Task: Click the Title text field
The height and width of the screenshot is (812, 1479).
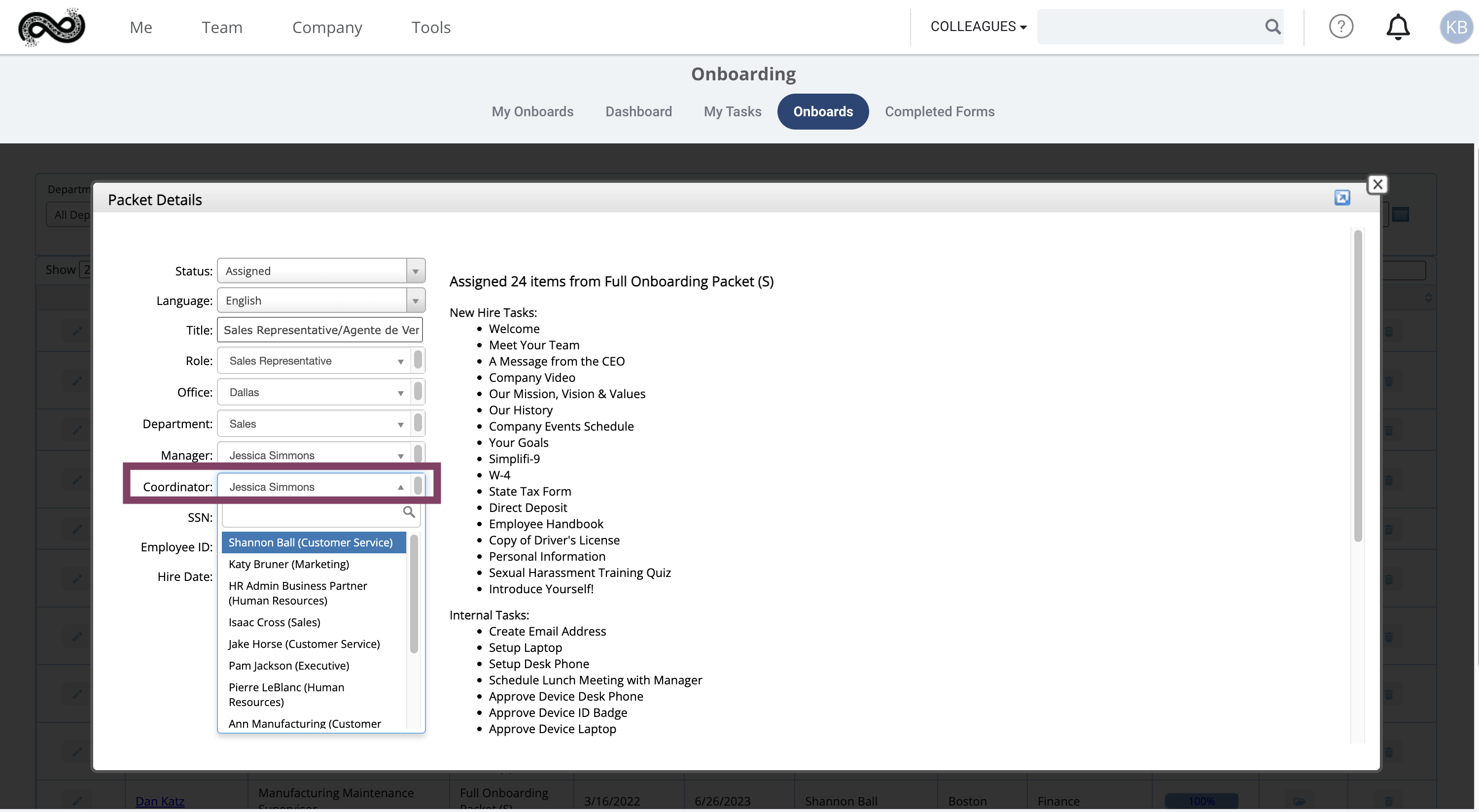Action: click(320, 330)
